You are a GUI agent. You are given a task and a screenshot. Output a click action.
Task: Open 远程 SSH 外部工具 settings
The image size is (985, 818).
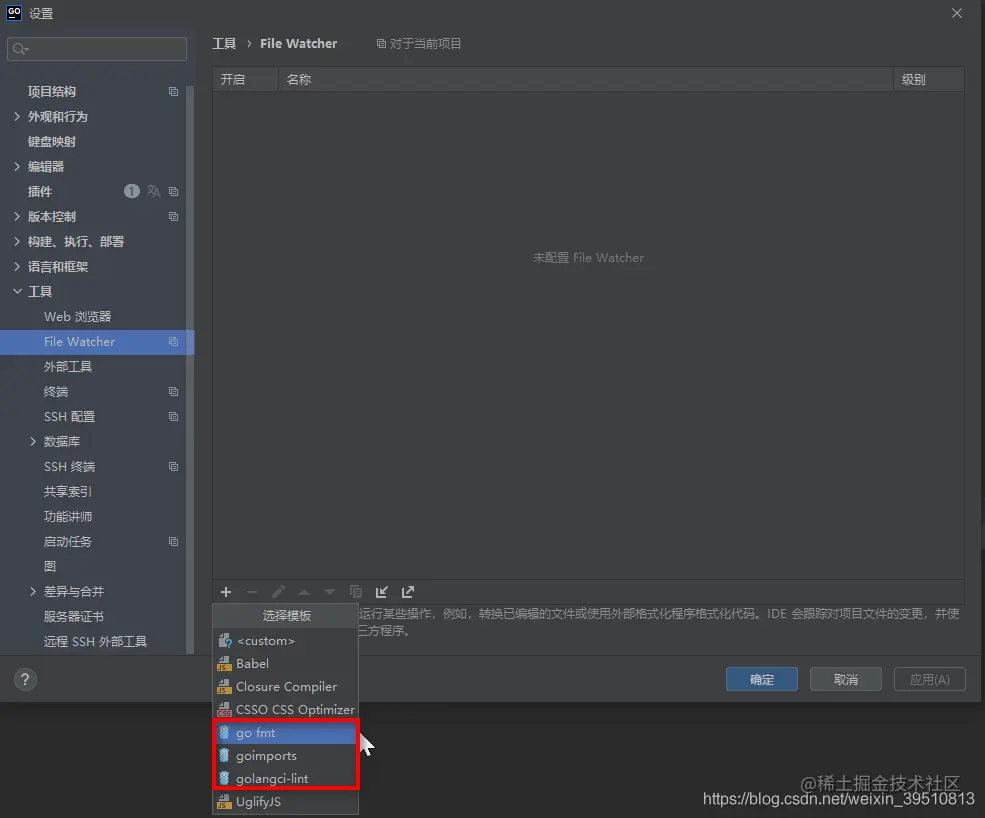(94, 641)
